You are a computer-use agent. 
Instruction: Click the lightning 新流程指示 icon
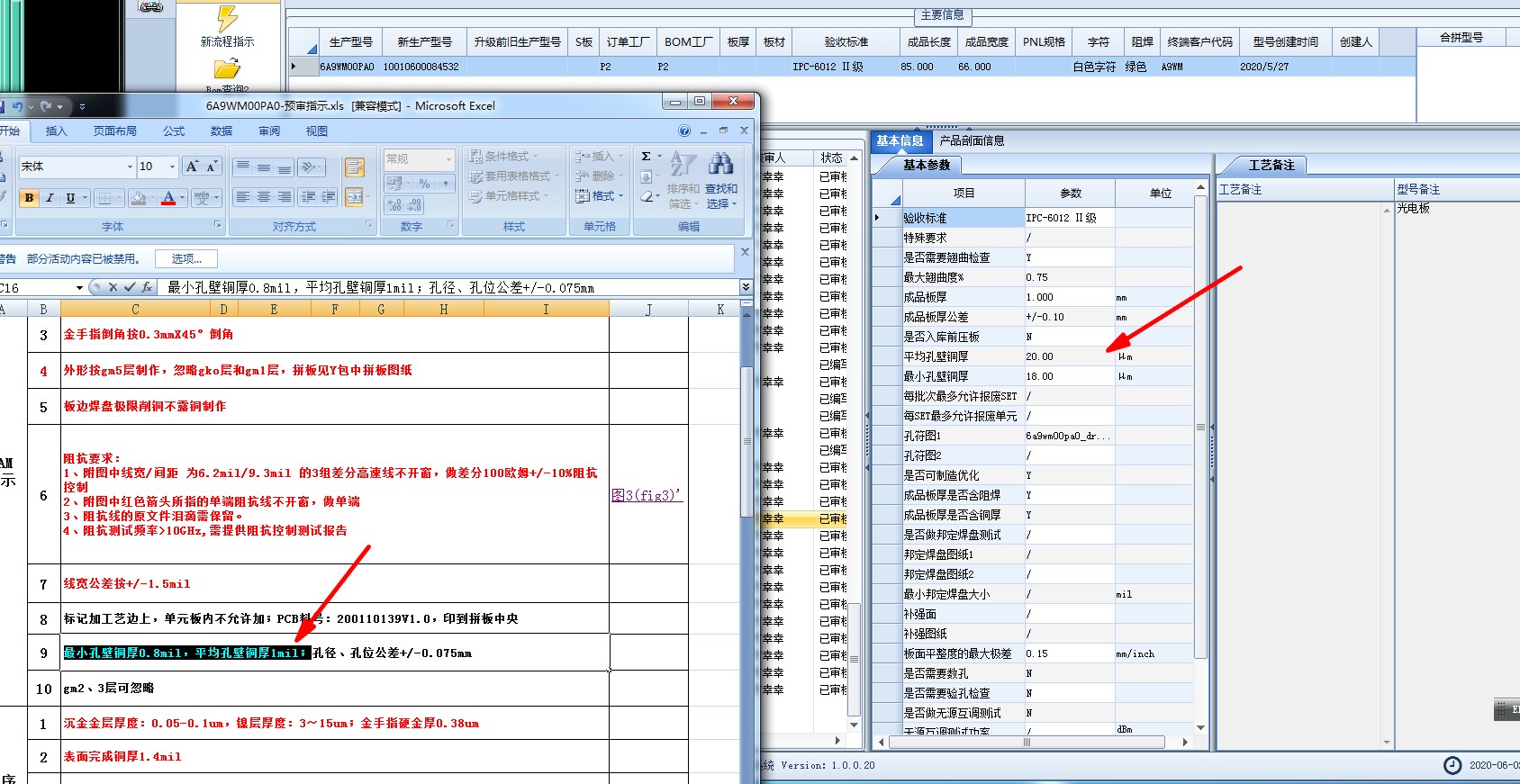tap(227, 18)
